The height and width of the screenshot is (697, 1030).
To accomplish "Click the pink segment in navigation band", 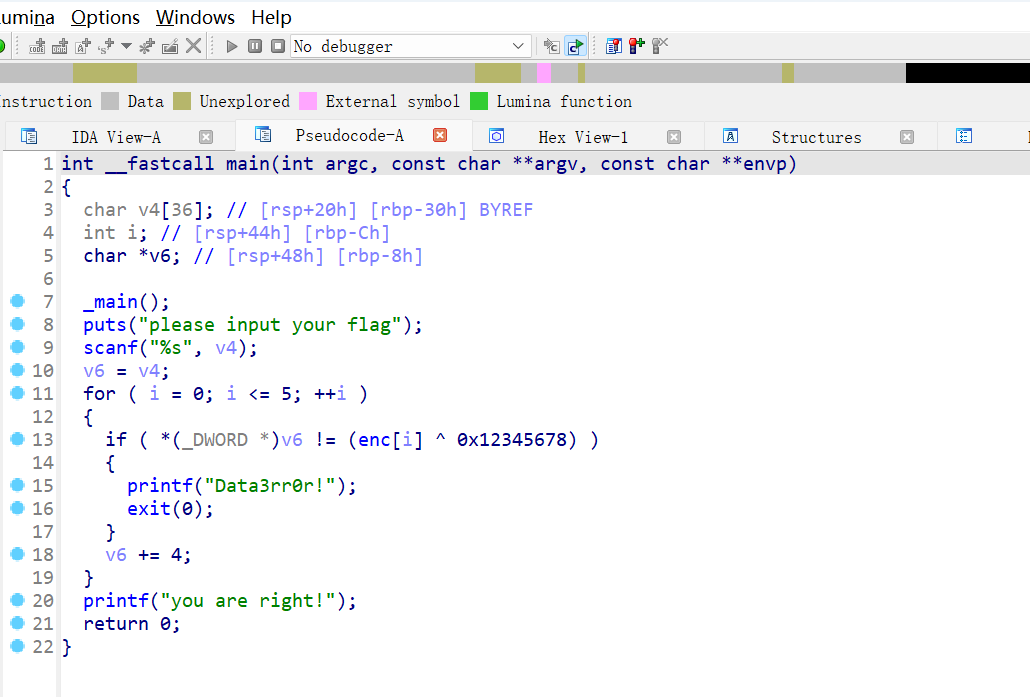I will (544, 73).
